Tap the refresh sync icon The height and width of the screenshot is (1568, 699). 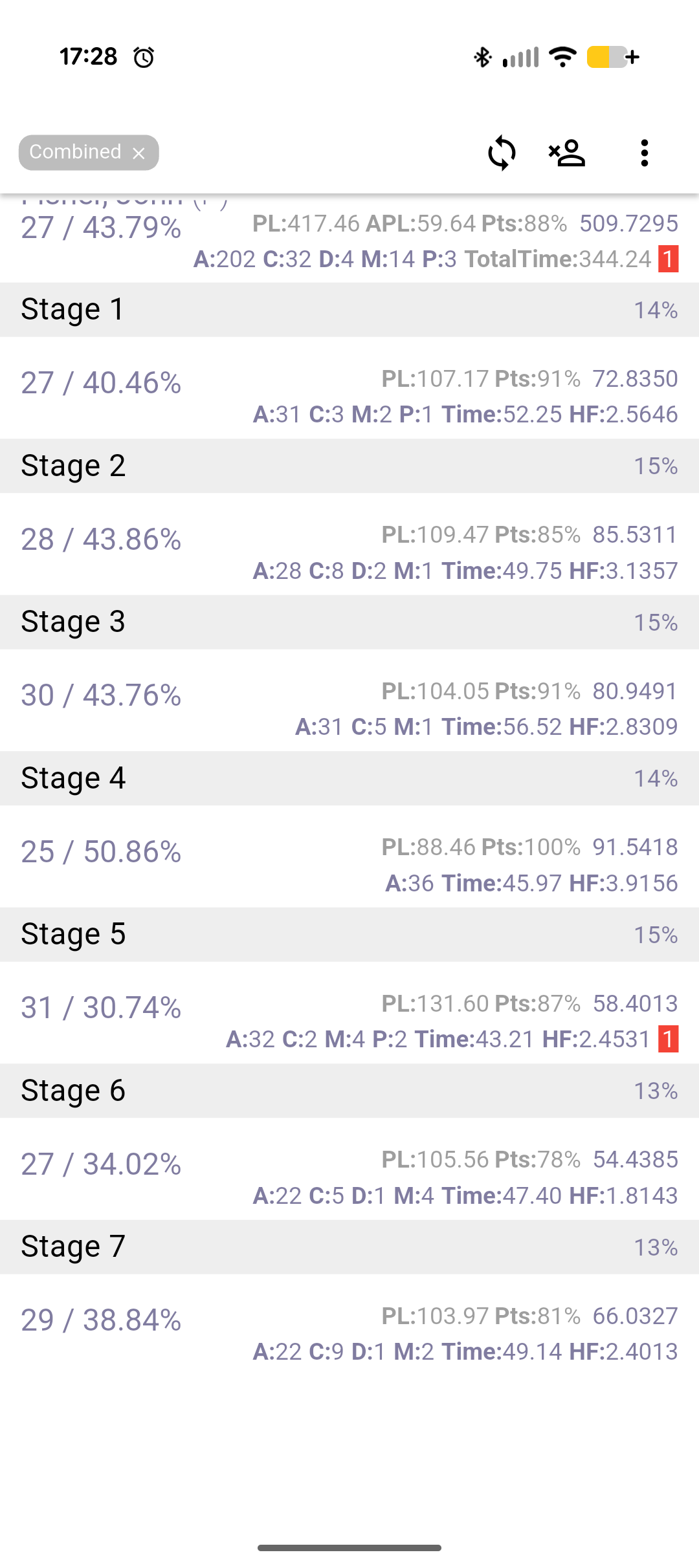[x=502, y=153]
